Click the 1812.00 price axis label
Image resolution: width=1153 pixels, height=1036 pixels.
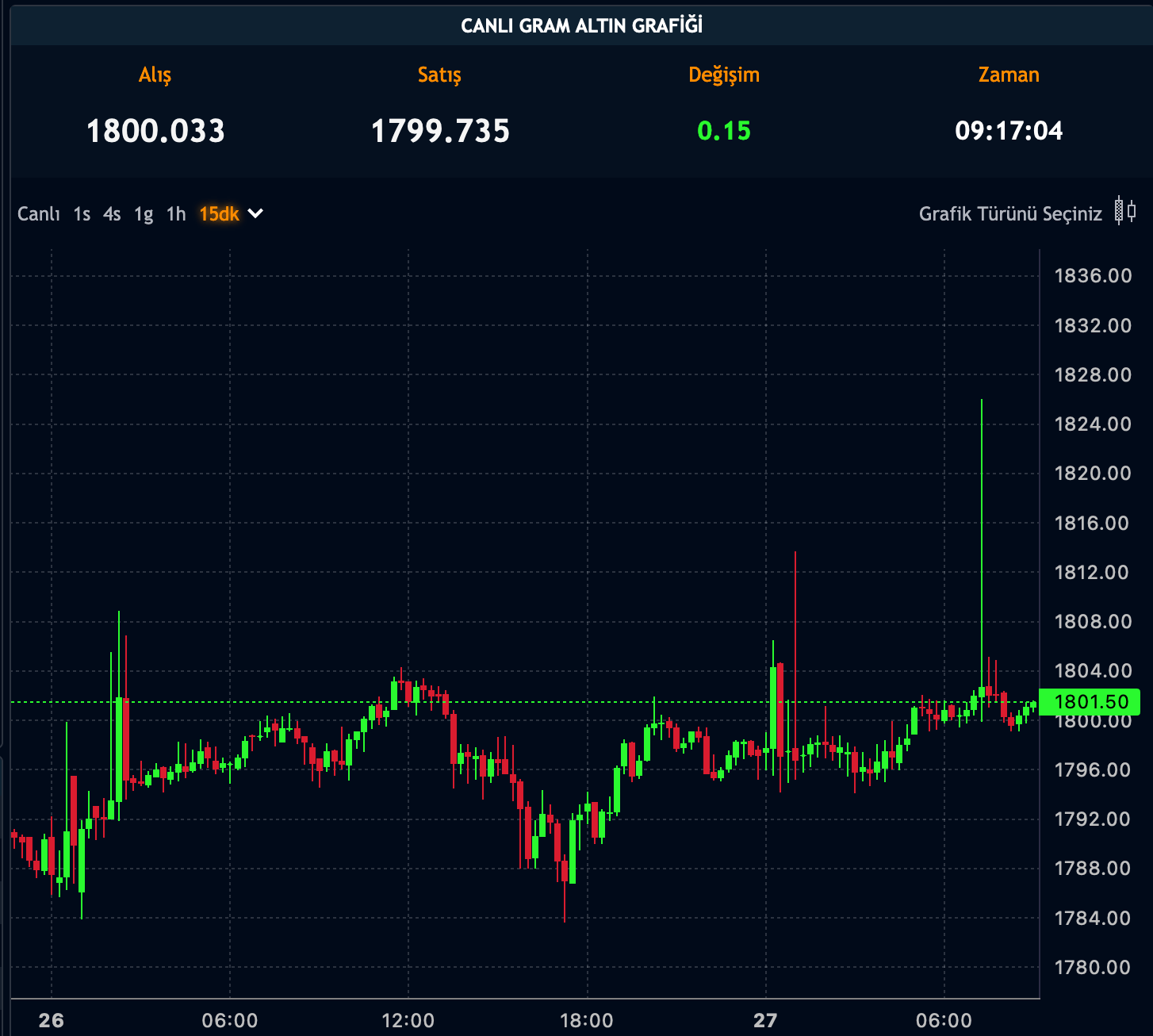[x=1091, y=572]
